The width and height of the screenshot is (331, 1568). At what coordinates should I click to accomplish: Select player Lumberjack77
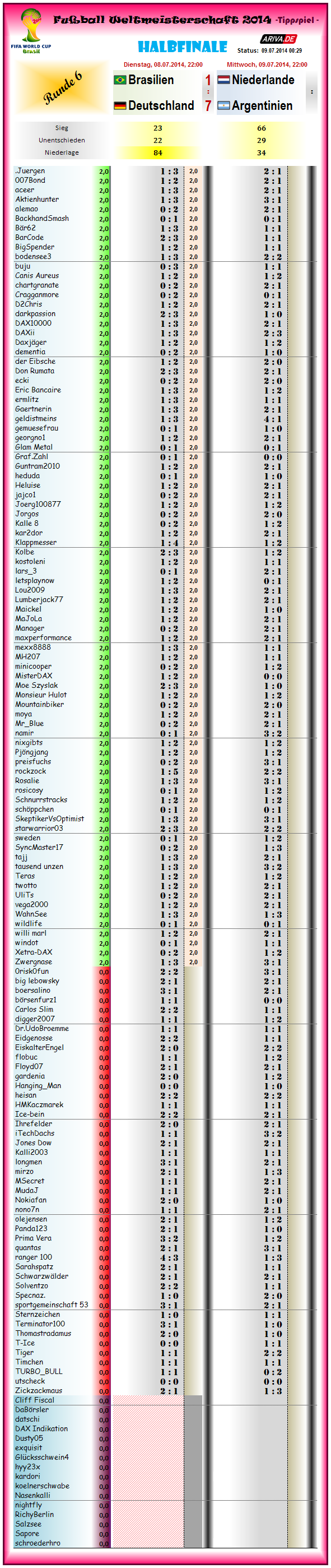point(39,600)
